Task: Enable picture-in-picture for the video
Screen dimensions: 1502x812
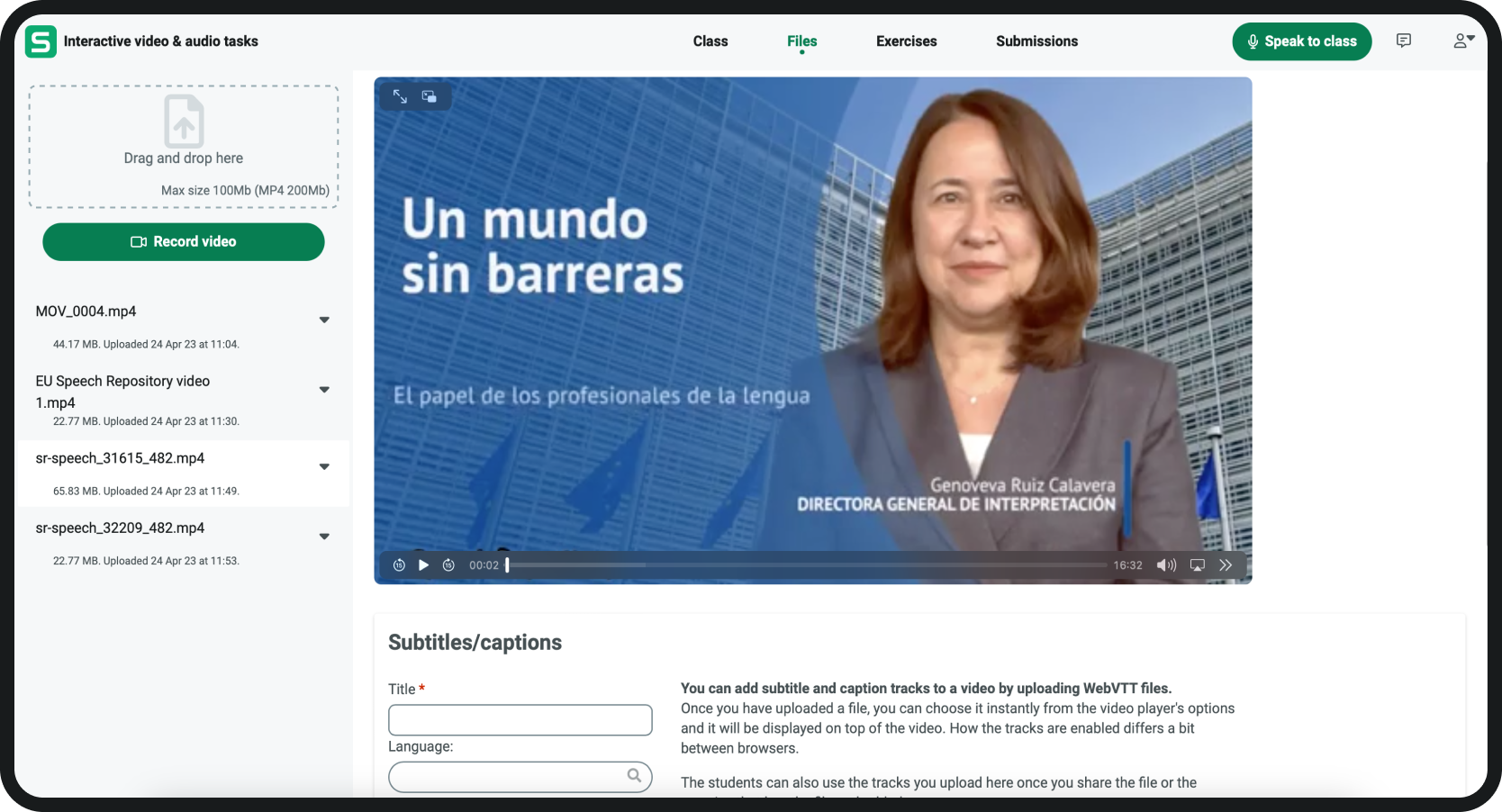Action: pyautogui.click(x=430, y=96)
